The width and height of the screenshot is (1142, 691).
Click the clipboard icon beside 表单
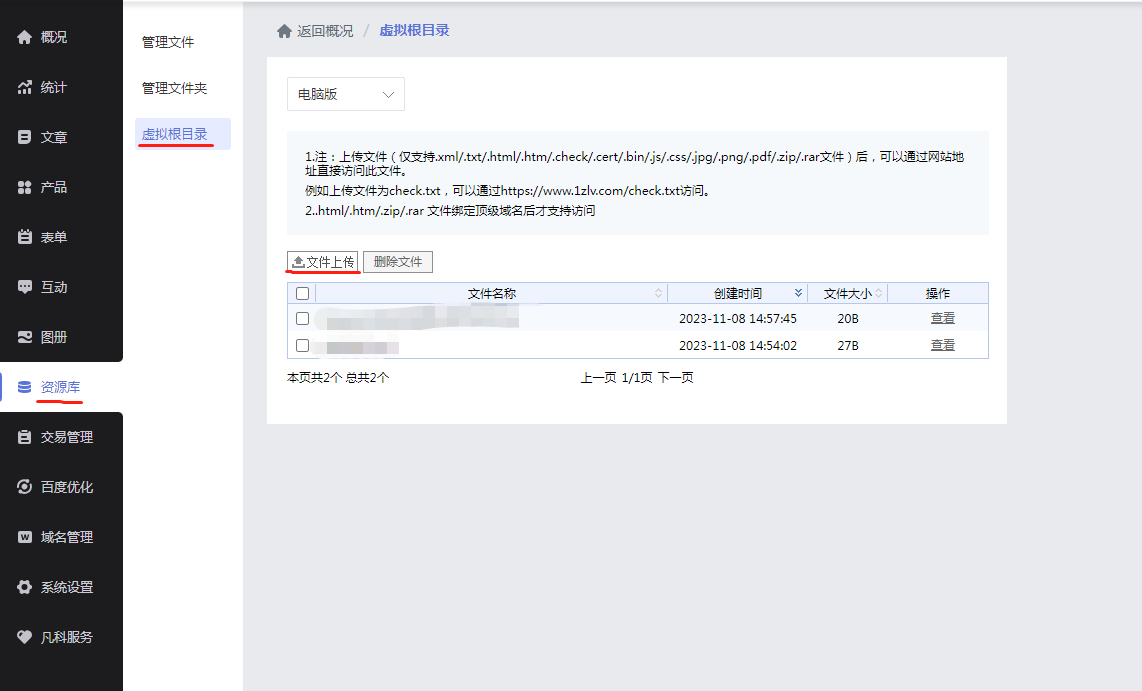[25, 237]
